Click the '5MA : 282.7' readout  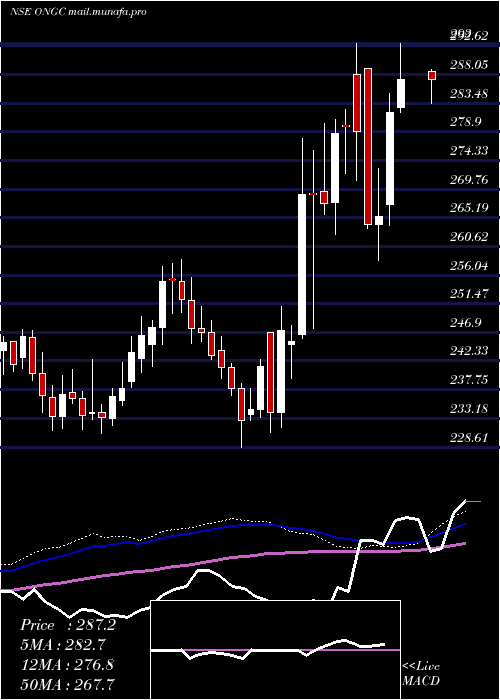click(x=64, y=645)
